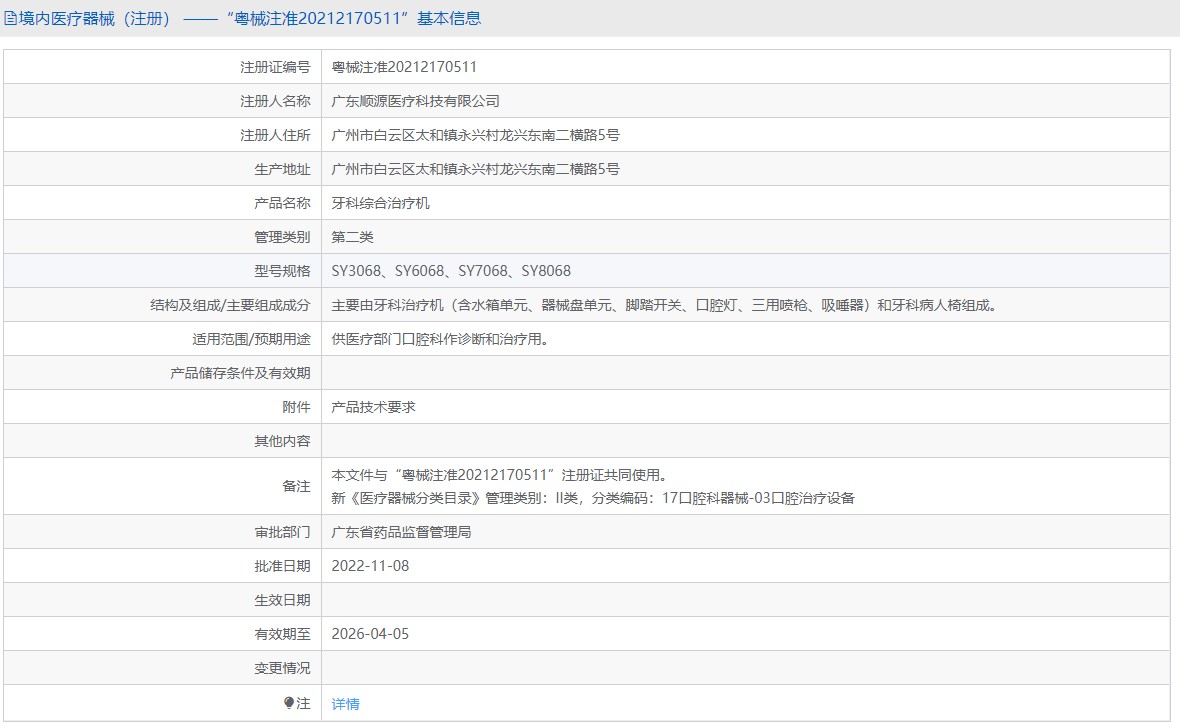
Task: Click the product name 牙科综合治疗机
Action: (380, 203)
